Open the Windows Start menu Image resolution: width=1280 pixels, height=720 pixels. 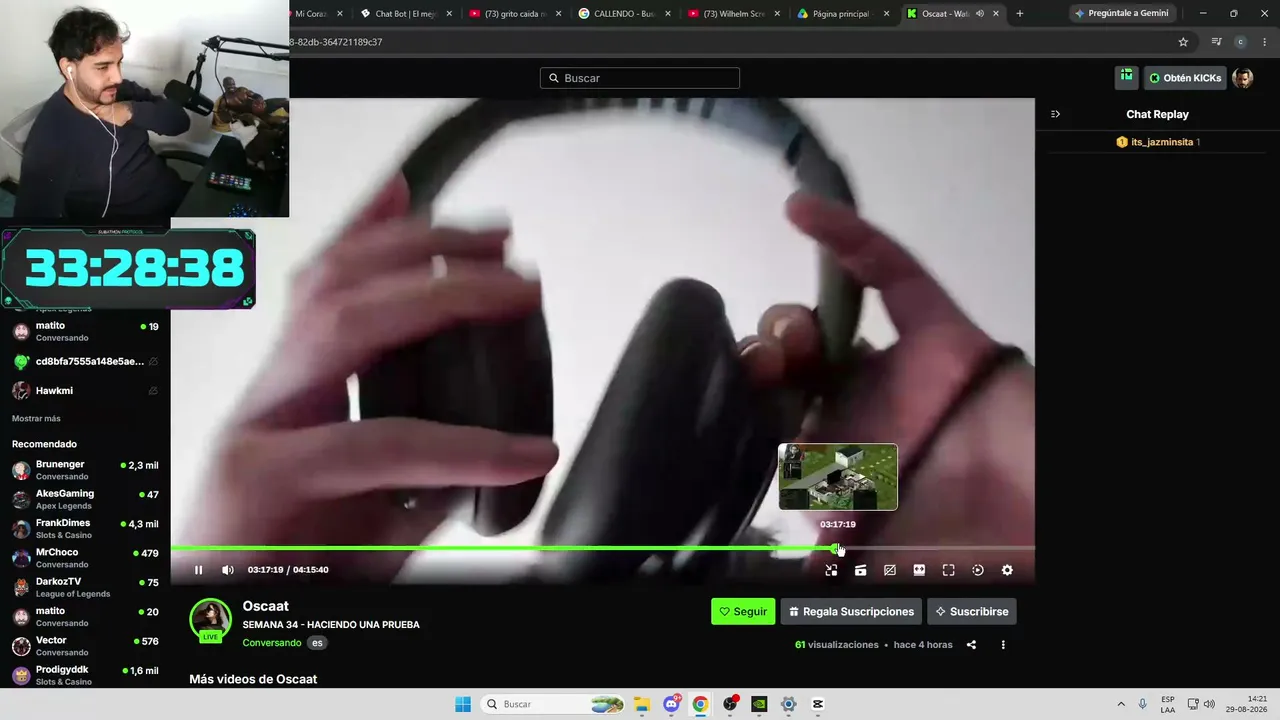click(x=463, y=704)
